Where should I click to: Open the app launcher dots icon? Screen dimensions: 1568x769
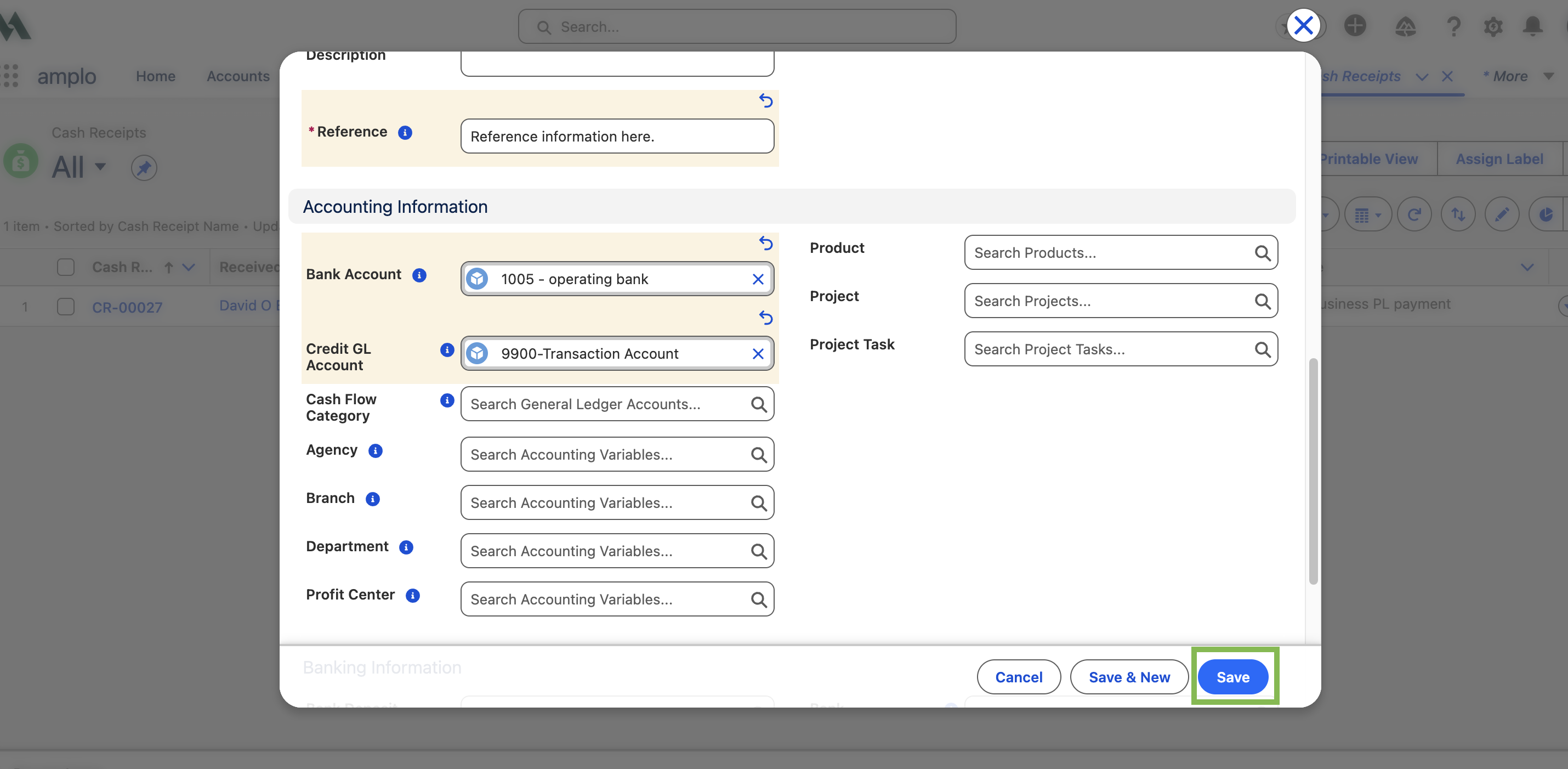11,76
